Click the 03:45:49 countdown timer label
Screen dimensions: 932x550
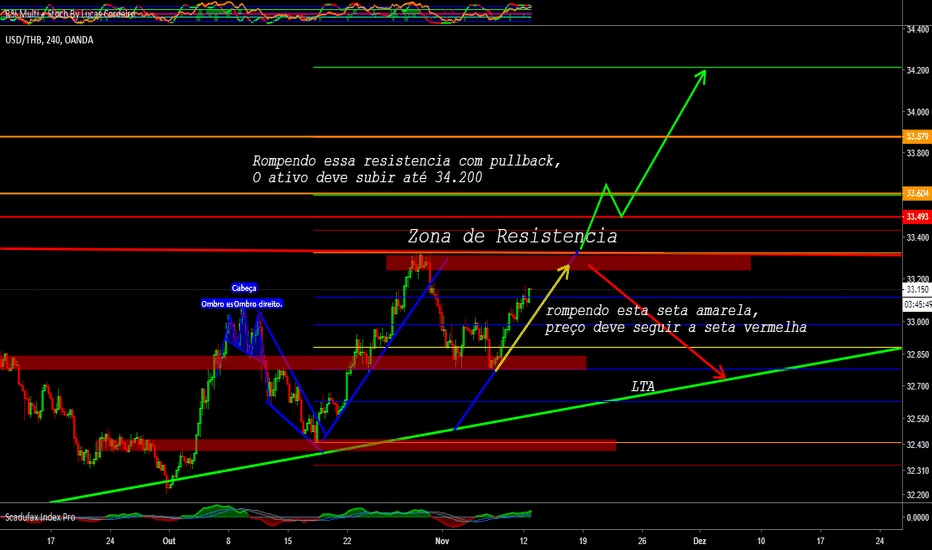(x=917, y=304)
